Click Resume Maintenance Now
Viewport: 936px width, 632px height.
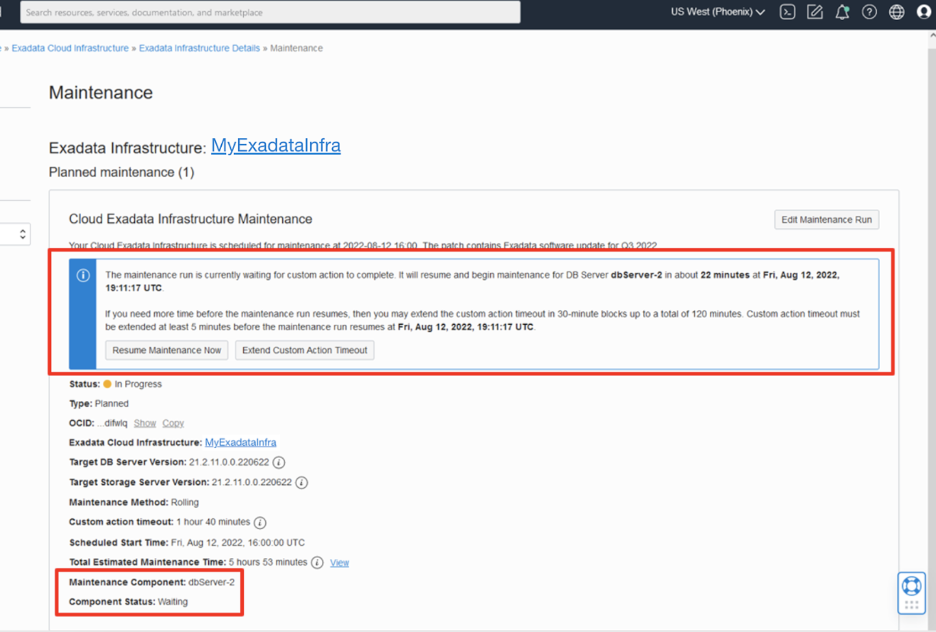pyautogui.click(x=167, y=350)
